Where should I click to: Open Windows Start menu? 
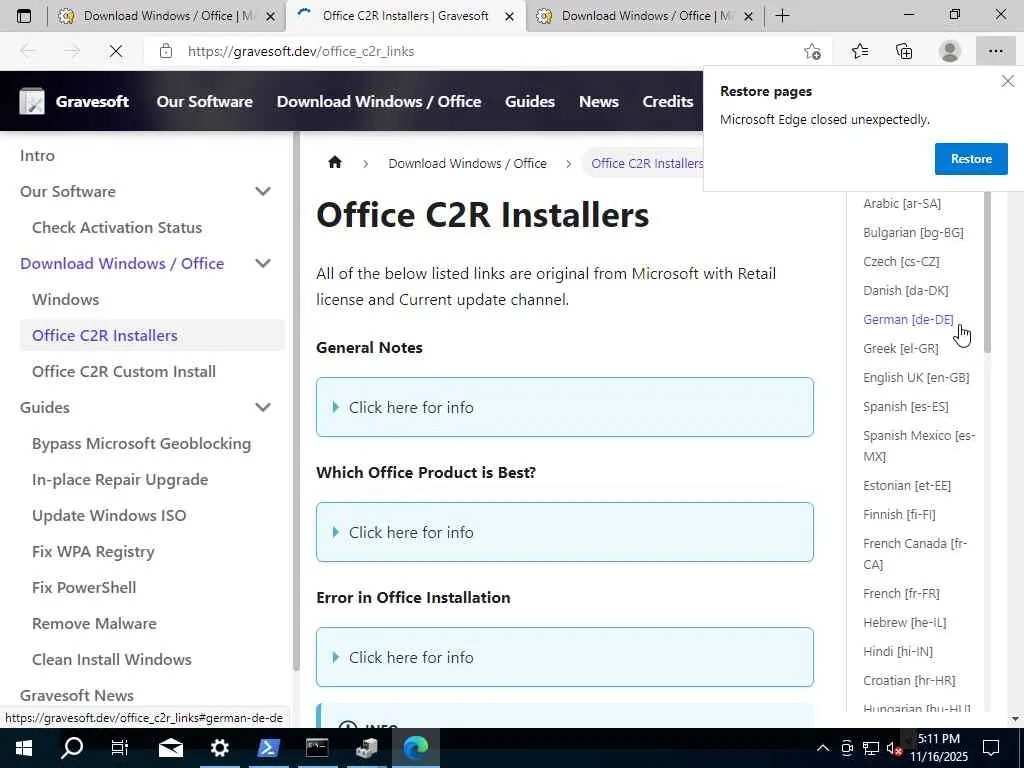(24, 748)
